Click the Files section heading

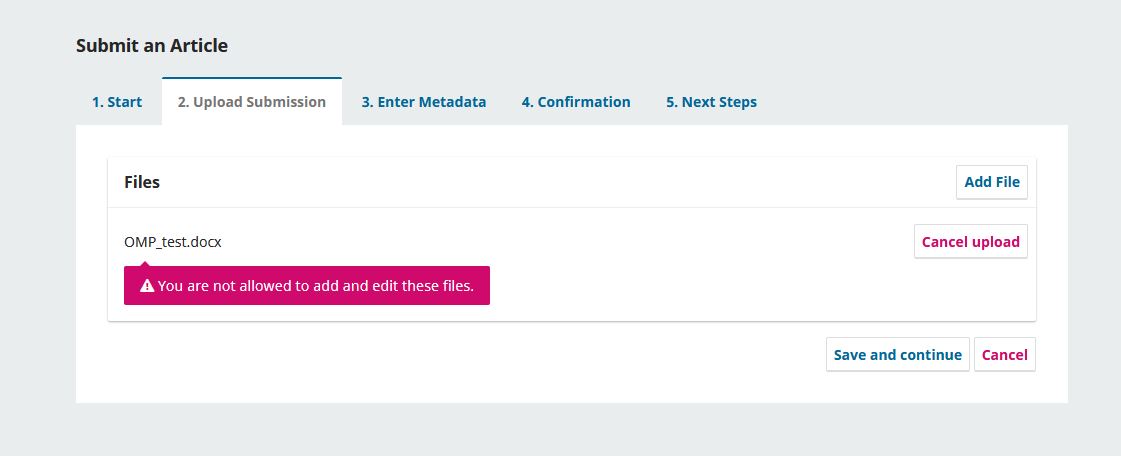pyautogui.click(x=142, y=182)
